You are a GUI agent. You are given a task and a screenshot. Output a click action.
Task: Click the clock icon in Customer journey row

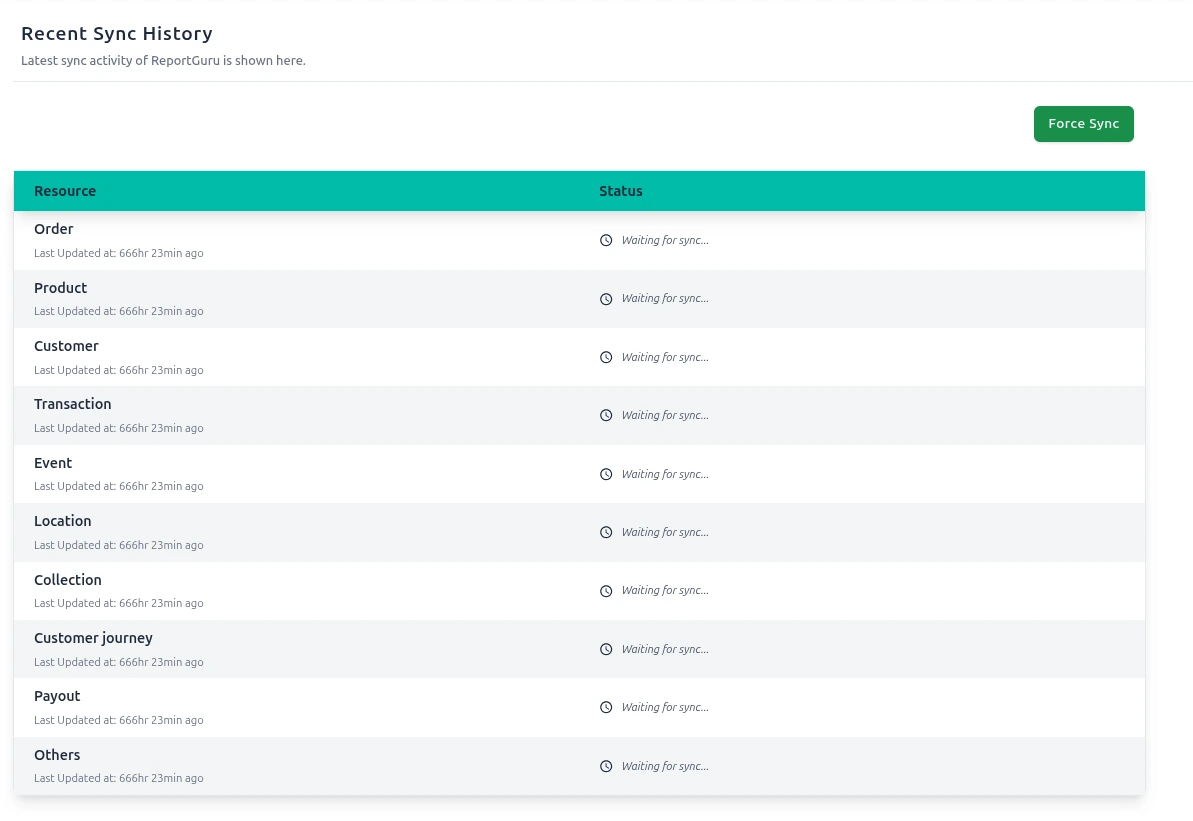coord(606,649)
